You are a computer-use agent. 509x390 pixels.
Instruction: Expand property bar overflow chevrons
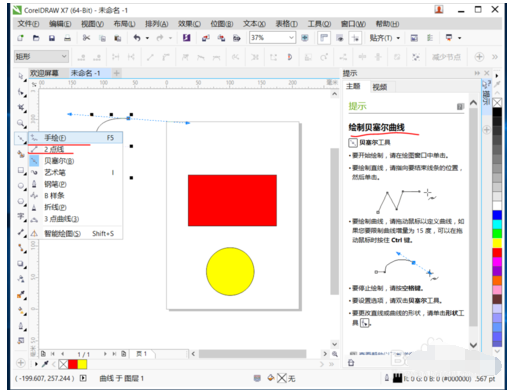click(x=495, y=57)
